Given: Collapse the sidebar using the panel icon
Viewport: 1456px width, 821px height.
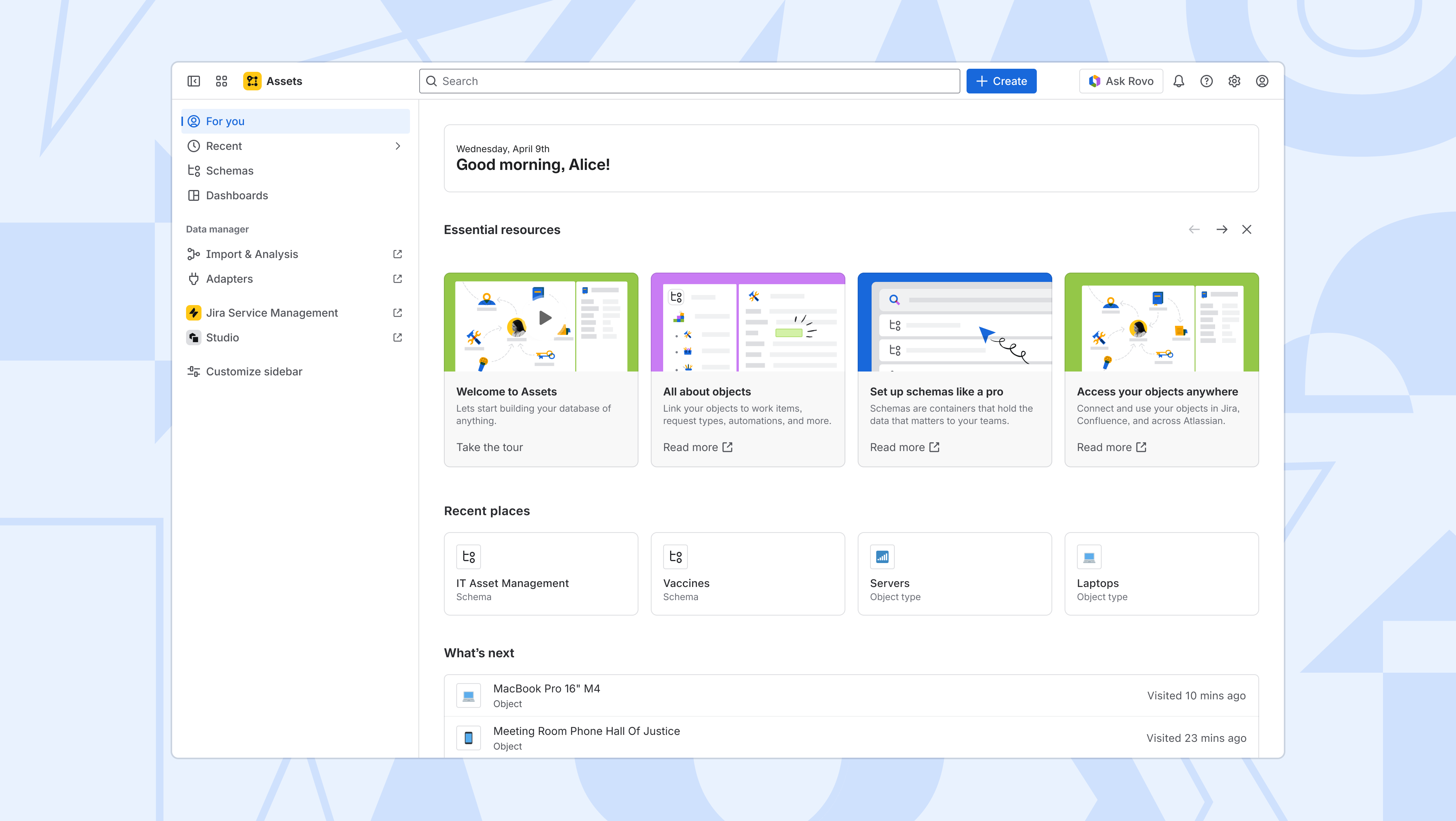Looking at the screenshot, I should tap(193, 81).
